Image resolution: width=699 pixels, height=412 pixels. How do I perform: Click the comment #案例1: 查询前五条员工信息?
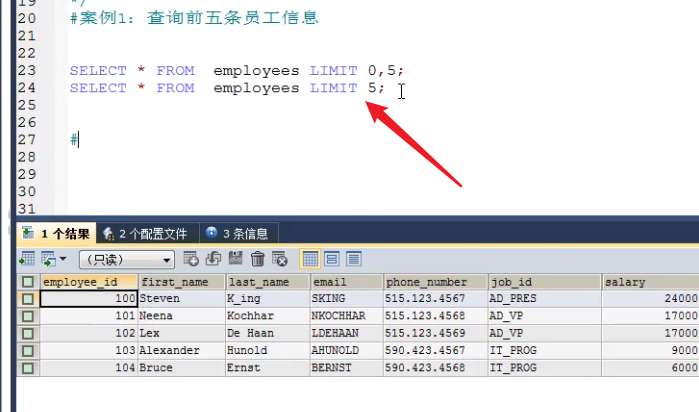click(194, 18)
